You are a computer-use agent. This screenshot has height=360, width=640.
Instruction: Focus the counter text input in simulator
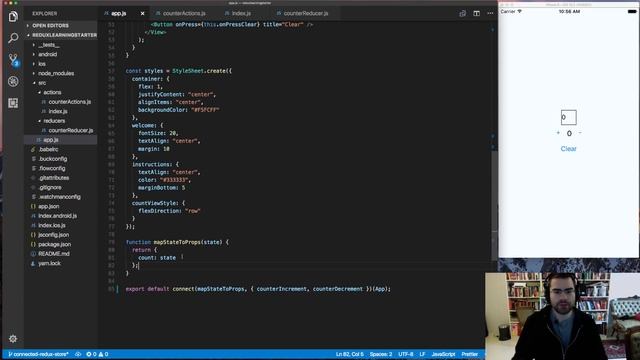569,118
